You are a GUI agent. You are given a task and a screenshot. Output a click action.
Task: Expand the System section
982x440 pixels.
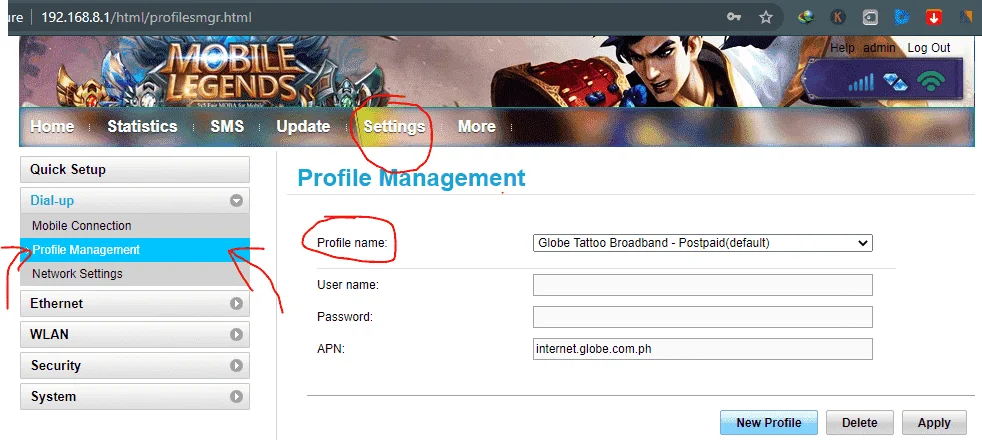click(135, 397)
